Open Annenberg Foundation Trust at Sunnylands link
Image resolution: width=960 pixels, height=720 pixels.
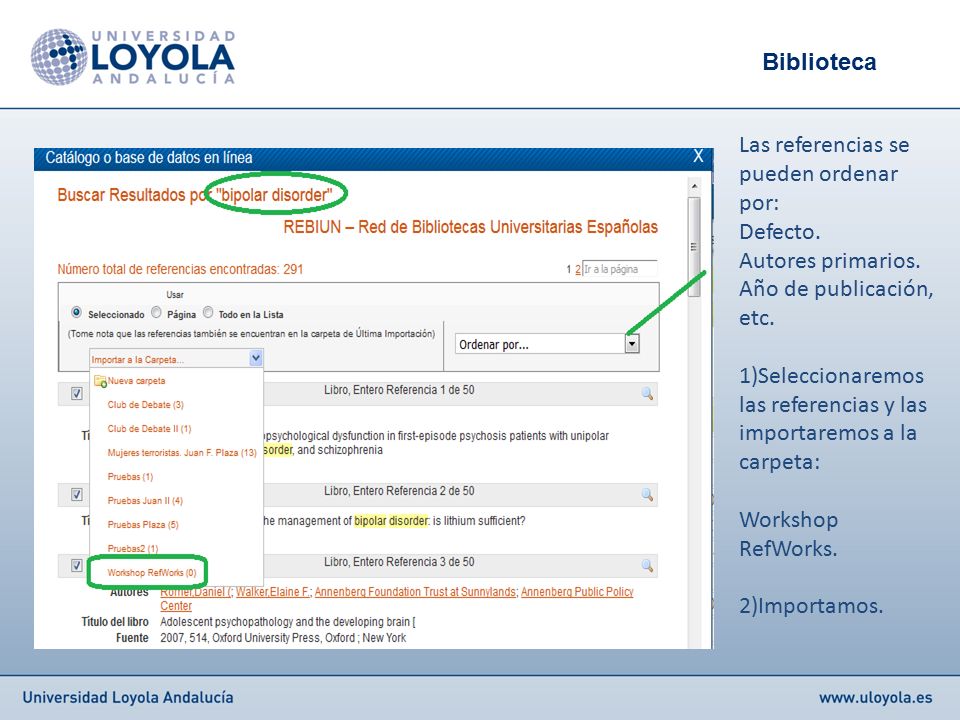pyautogui.click(x=415, y=592)
